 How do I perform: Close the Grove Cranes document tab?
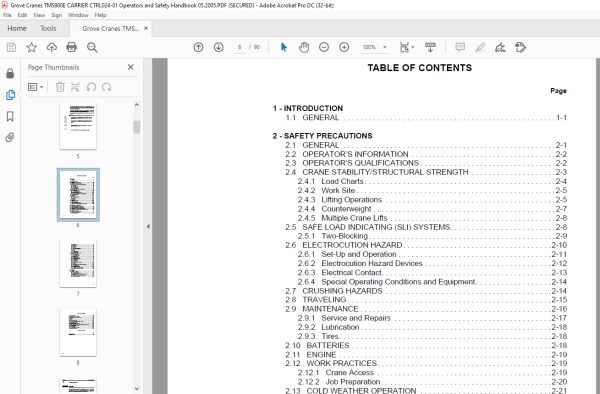(146, 28)
